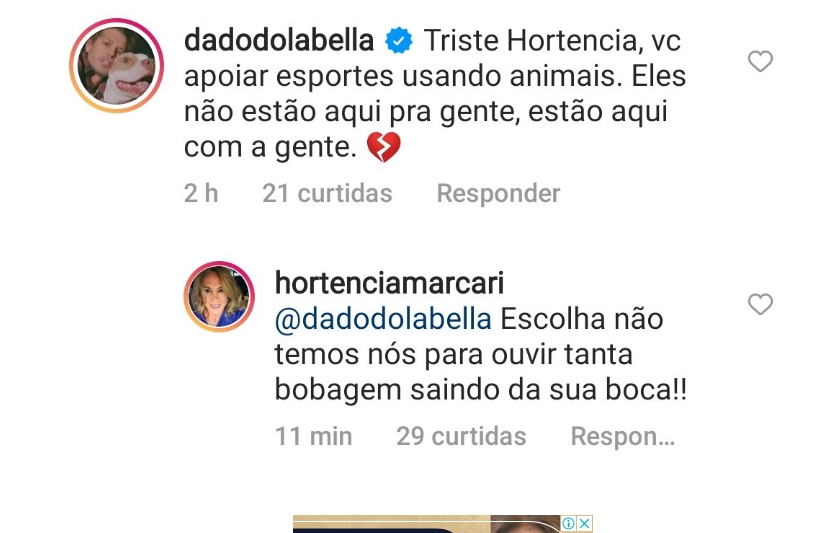
Task: View the 29 curtidas likes list
Action: (x=461, y=437)
